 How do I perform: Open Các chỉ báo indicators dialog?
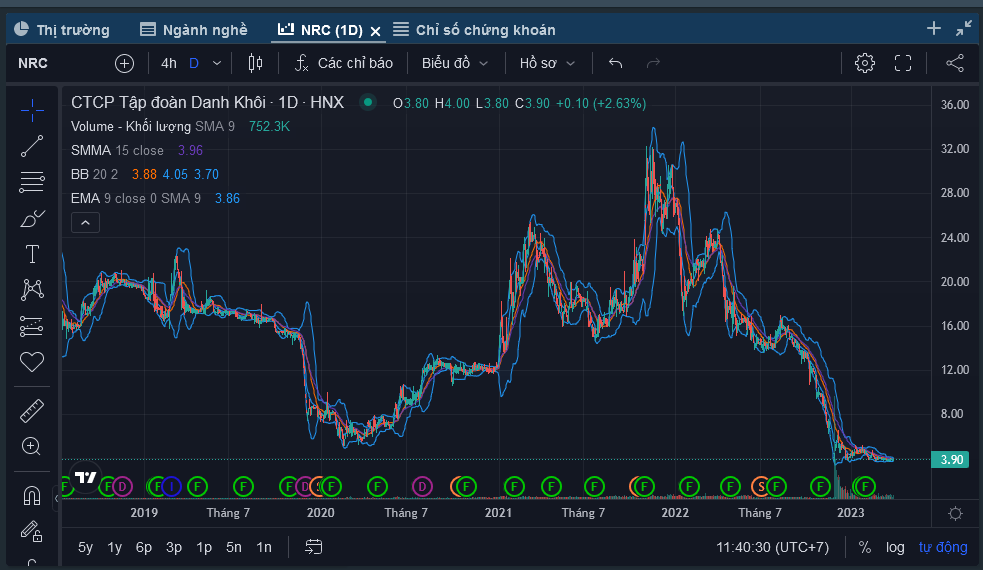(344, 63)
